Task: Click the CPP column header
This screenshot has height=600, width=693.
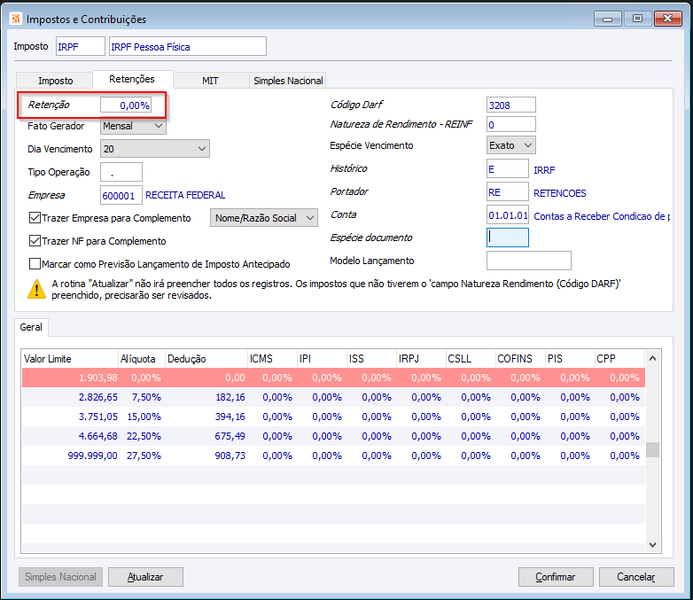Action: [620, 358]
